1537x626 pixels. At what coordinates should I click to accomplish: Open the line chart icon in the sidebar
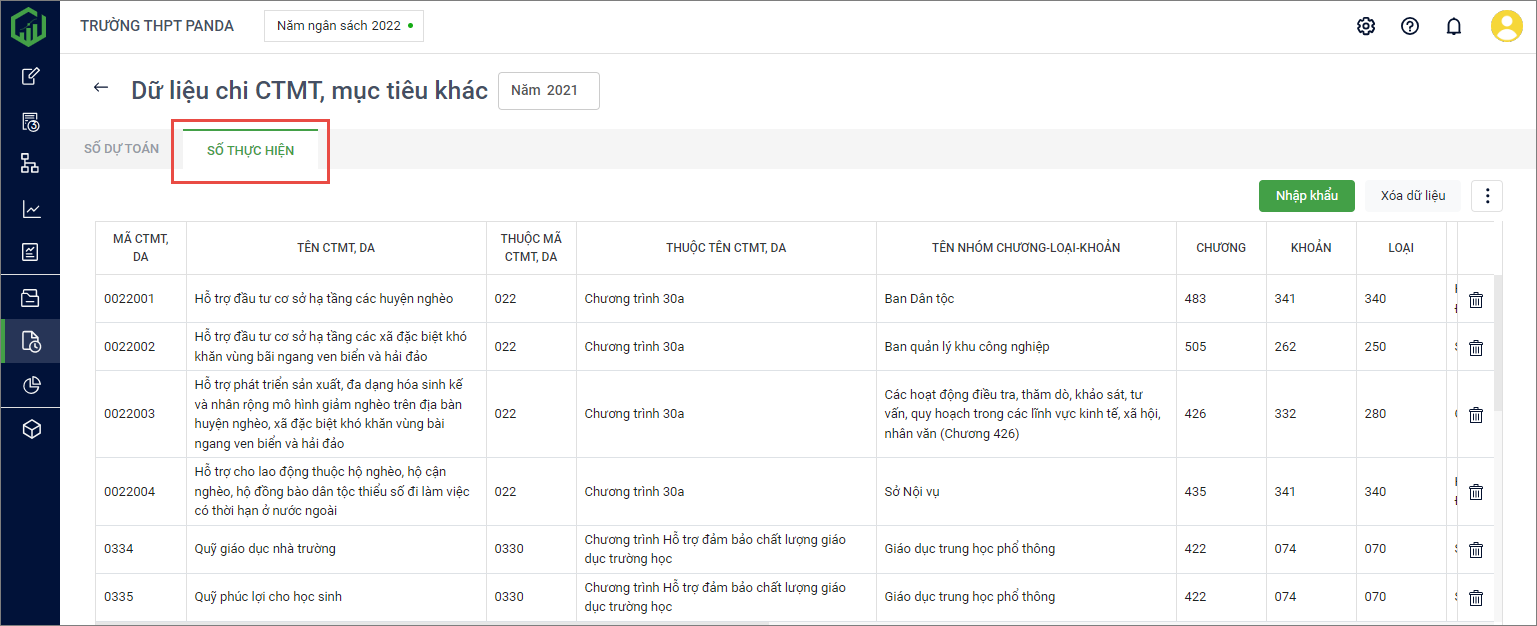pyautogui.click(x=31, y=209)
